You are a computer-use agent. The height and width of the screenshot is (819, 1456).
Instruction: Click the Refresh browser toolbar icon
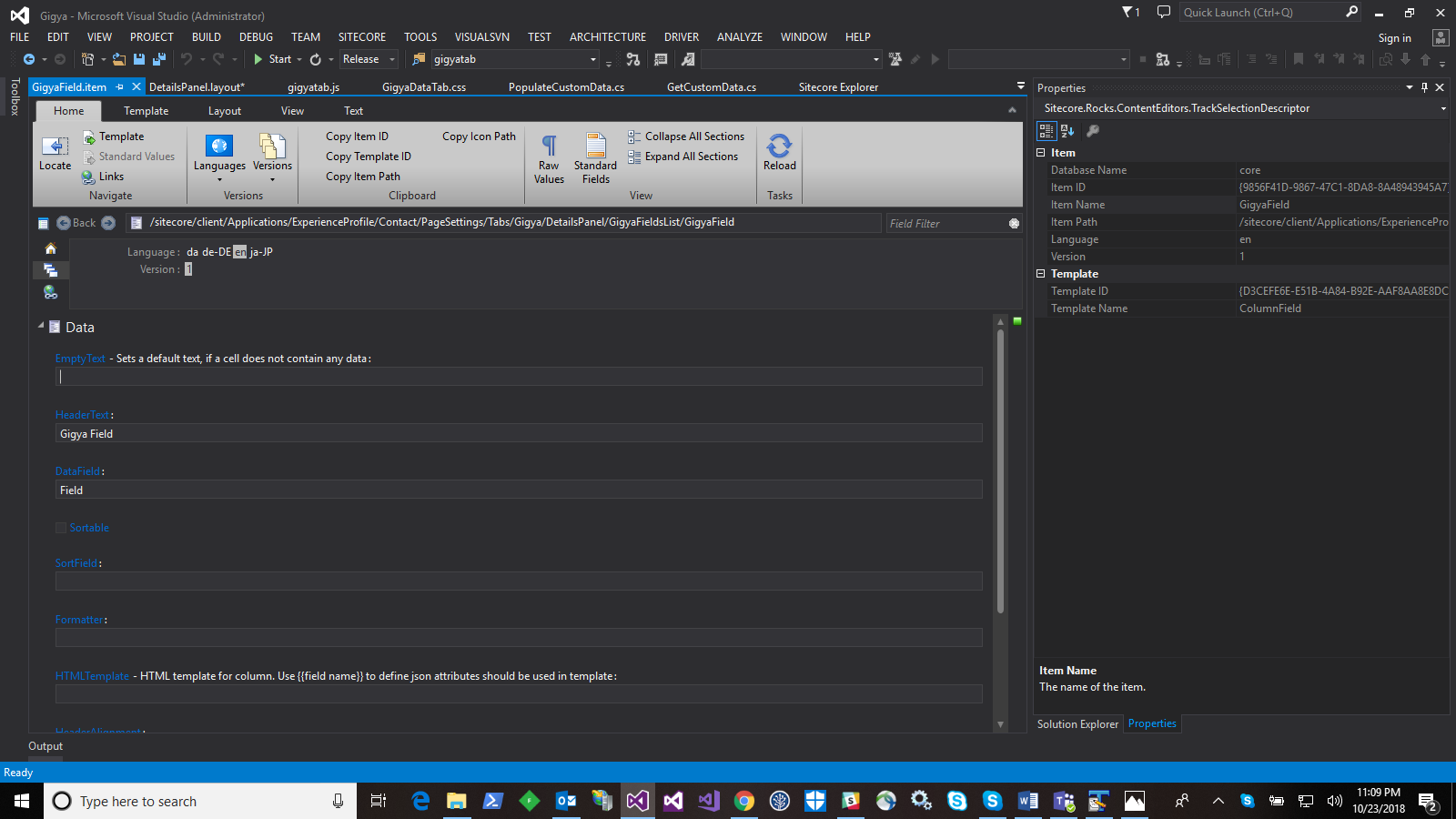pos(316,59)
